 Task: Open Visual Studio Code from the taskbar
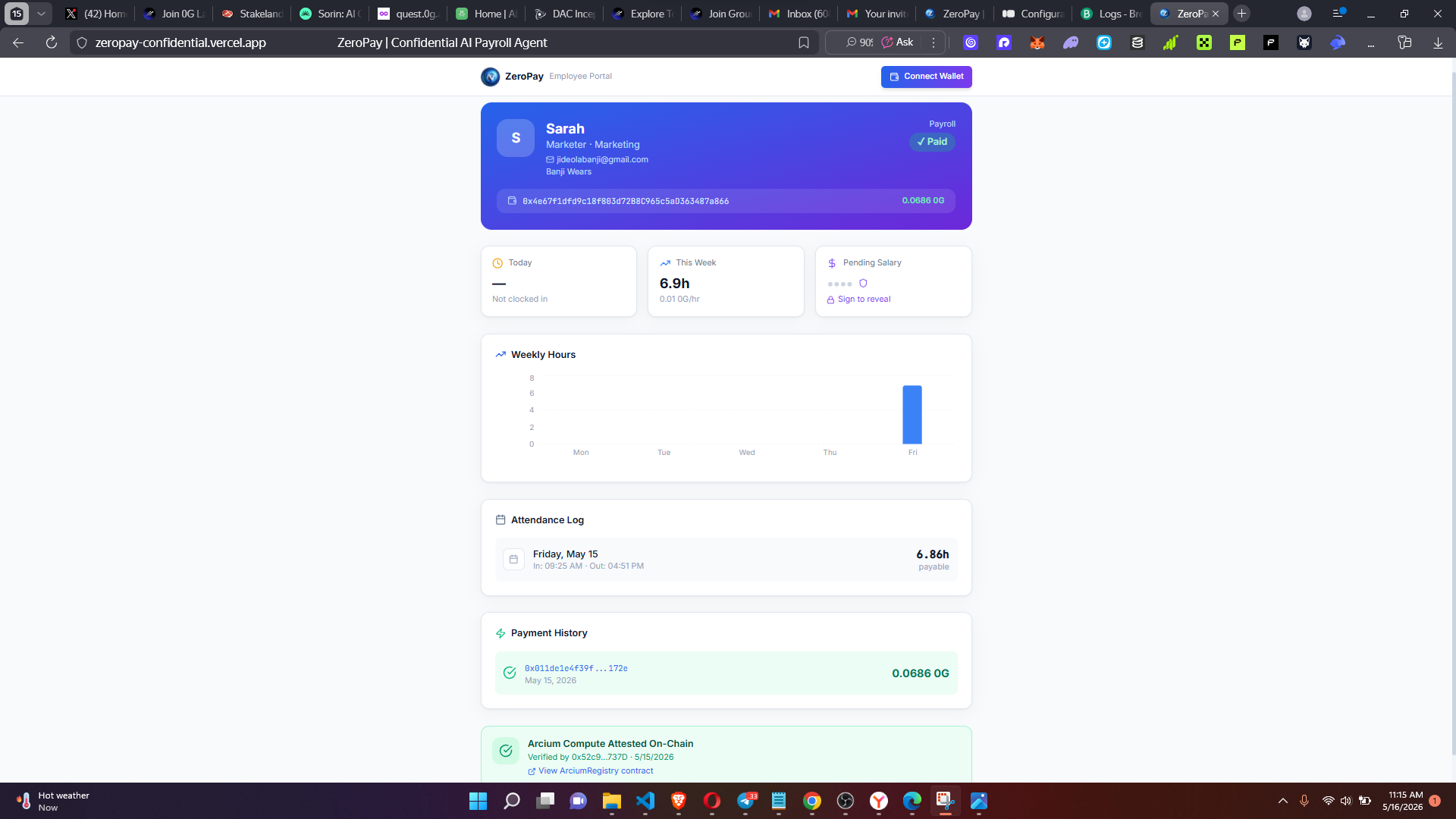pyautogui.click(x=645, y=801)
